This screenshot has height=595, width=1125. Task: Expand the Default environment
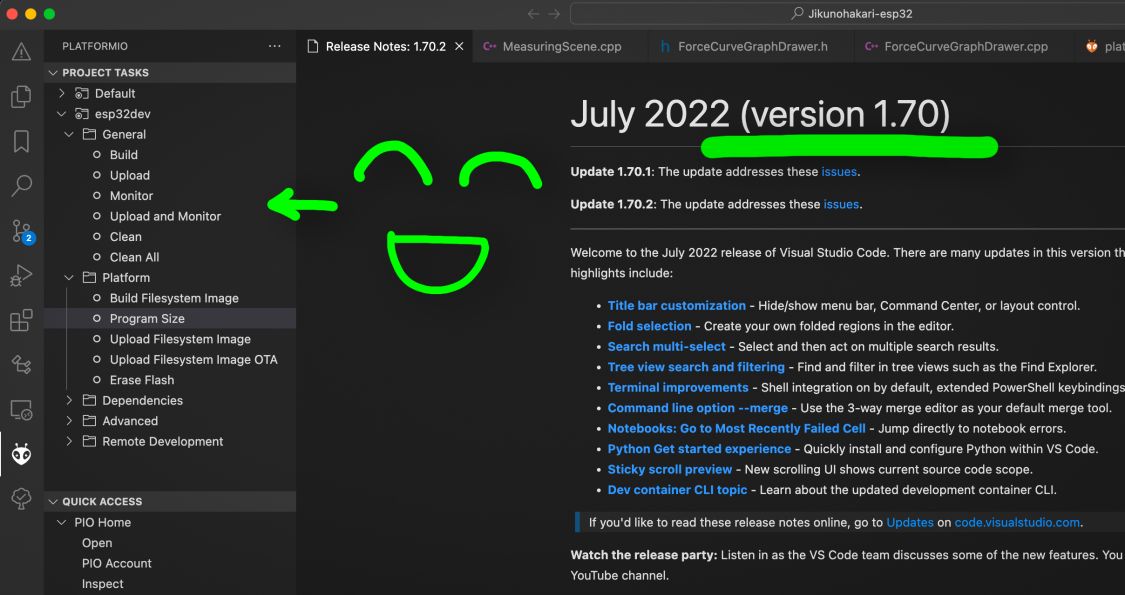point(62,93)
